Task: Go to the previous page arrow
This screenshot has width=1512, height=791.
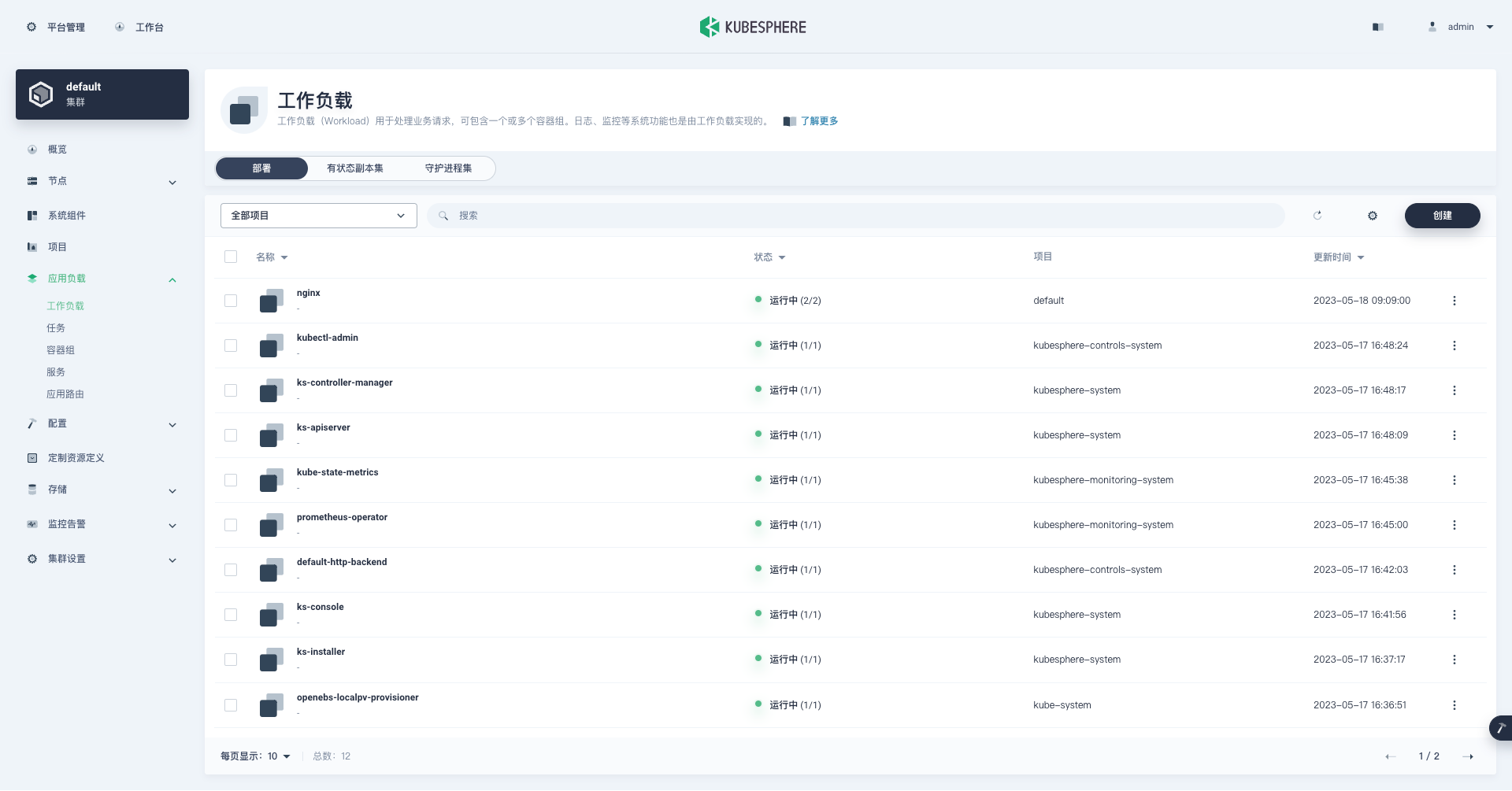Action: tap(1391, 756)
